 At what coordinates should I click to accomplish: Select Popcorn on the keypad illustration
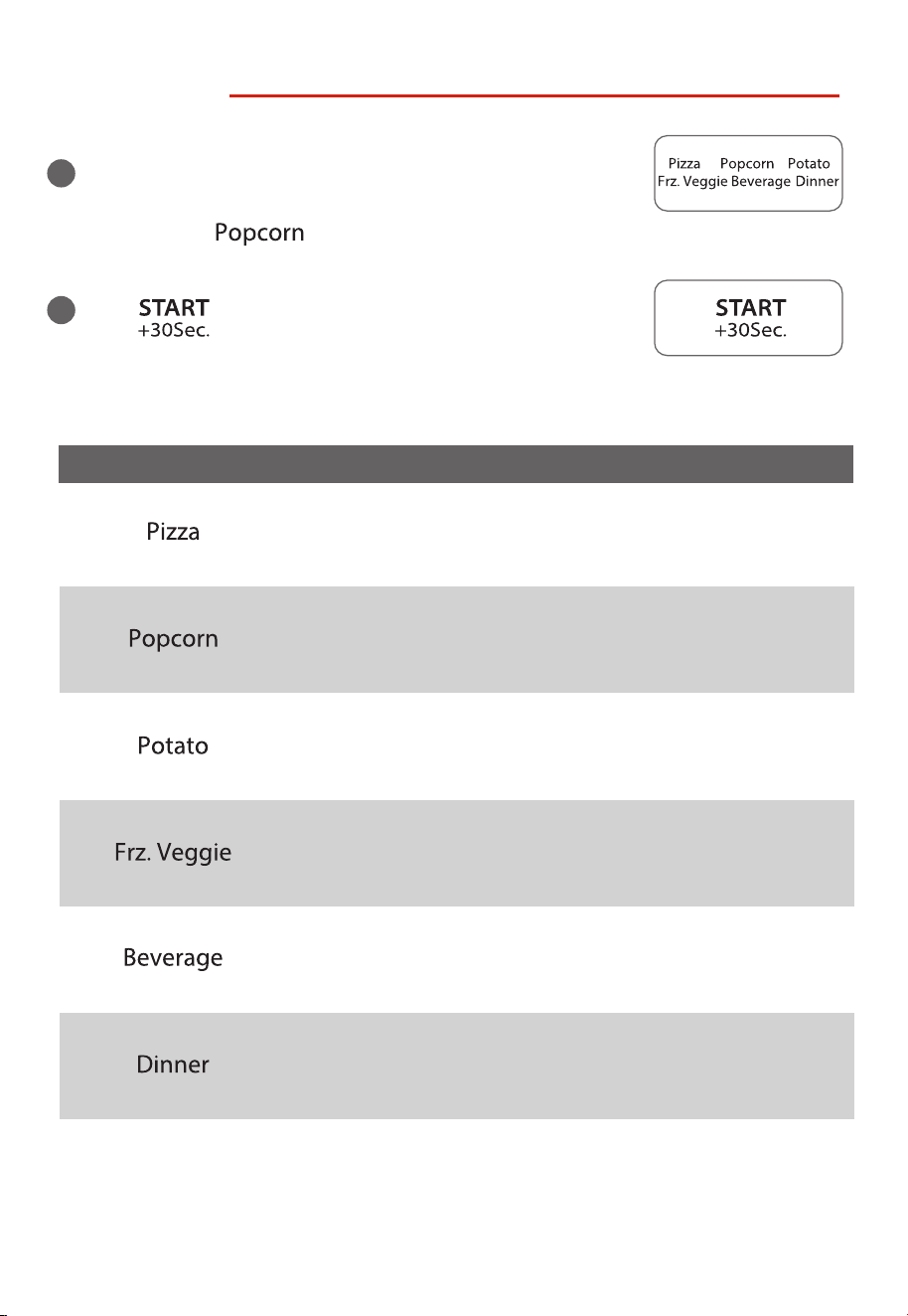[747, 164]
